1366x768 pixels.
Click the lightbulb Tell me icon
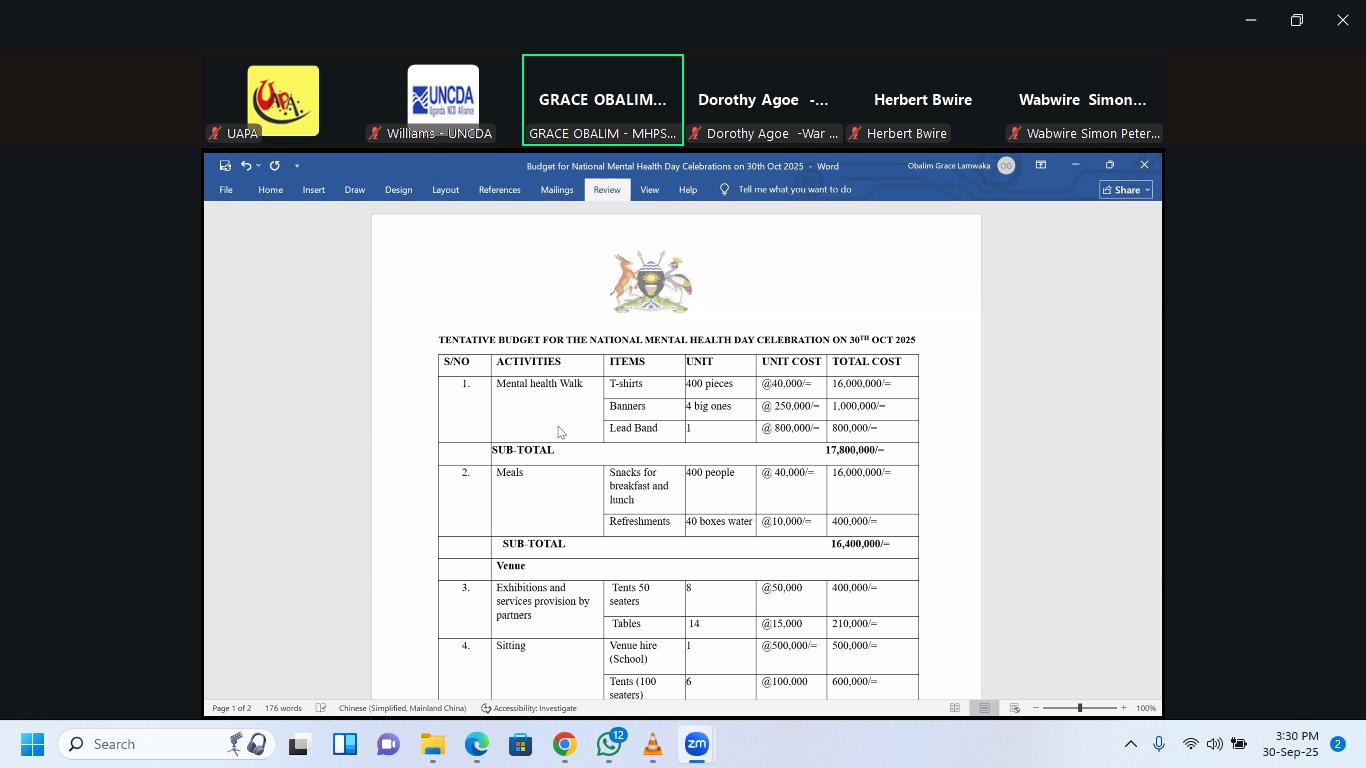(x=725, y=190)
